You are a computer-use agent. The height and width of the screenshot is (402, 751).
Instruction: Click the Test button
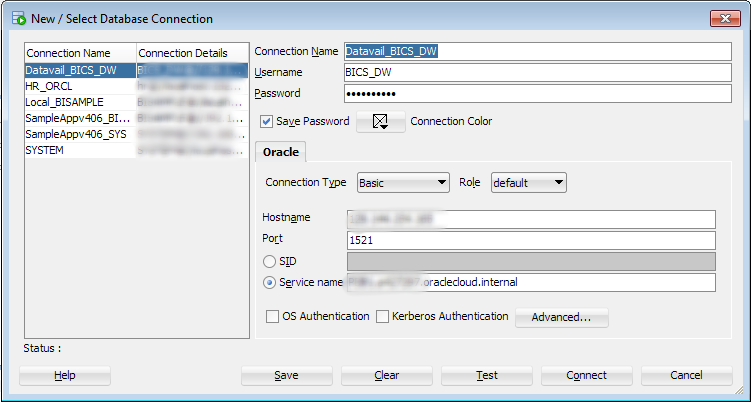(x=487, y=375)
